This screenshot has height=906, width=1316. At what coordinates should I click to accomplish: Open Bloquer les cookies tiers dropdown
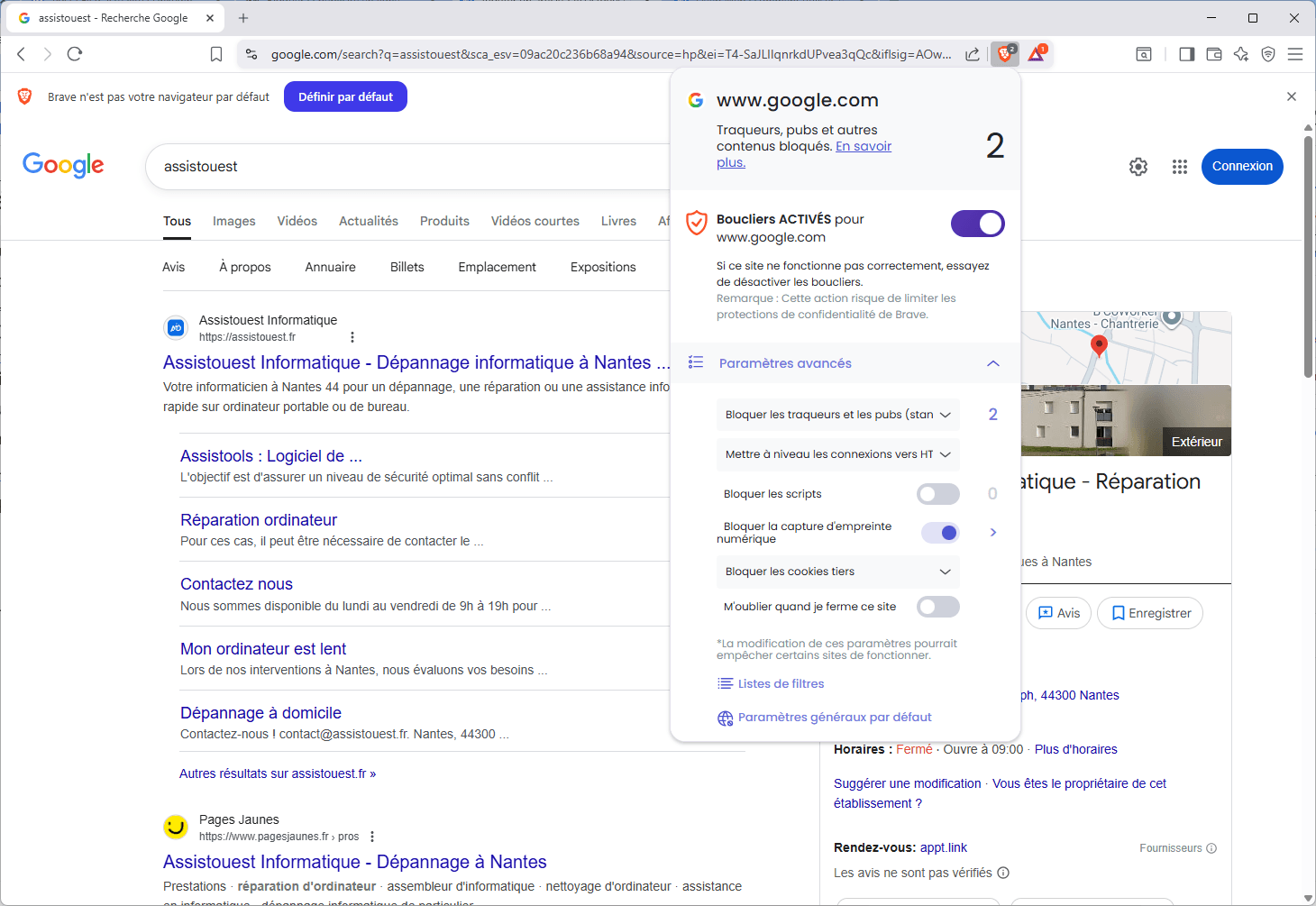[838, 572]
